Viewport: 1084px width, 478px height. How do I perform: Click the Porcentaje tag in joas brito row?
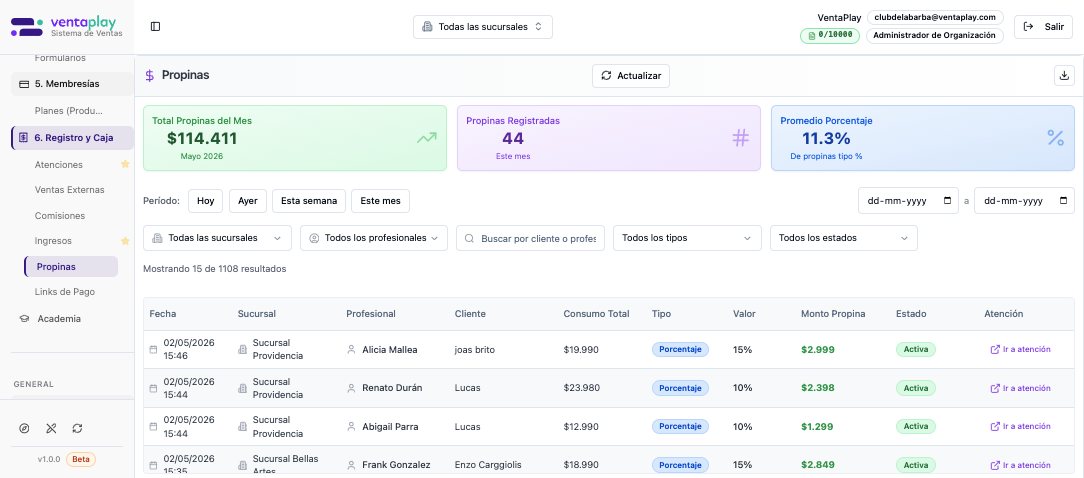point(680,349)
